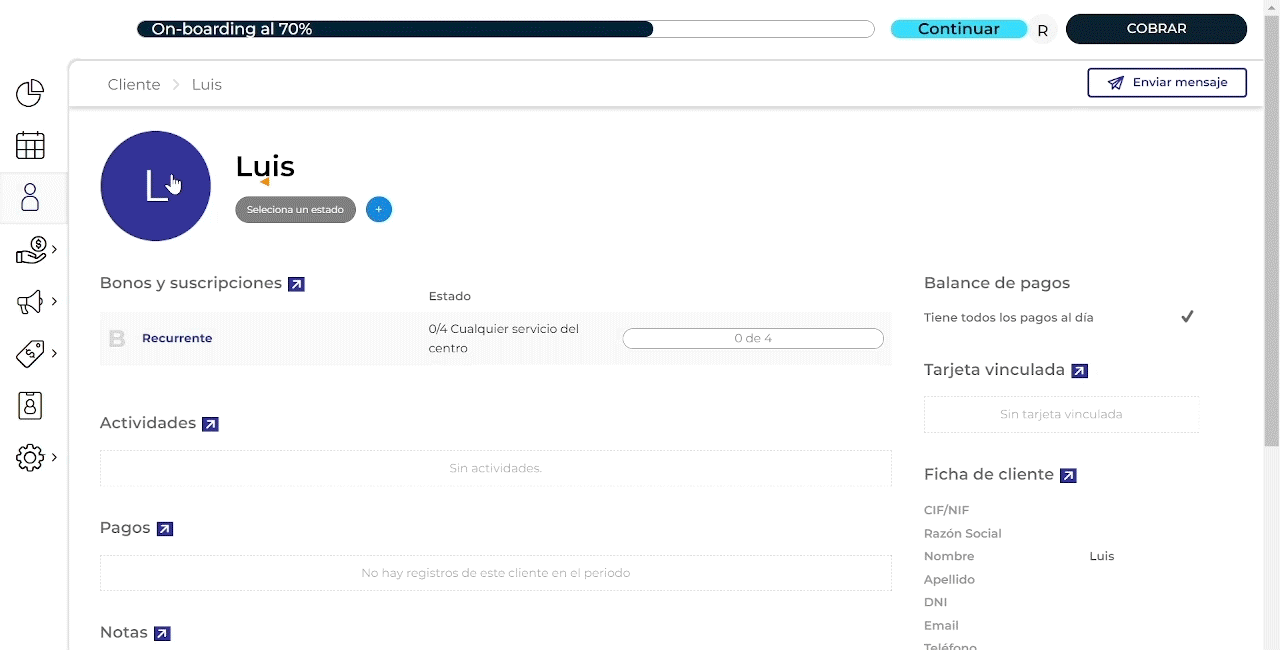Expand the payments sidebar submenu chevron
This screenshot has width=1280, height=650.
pyautogui.click(x=54, y=249)
